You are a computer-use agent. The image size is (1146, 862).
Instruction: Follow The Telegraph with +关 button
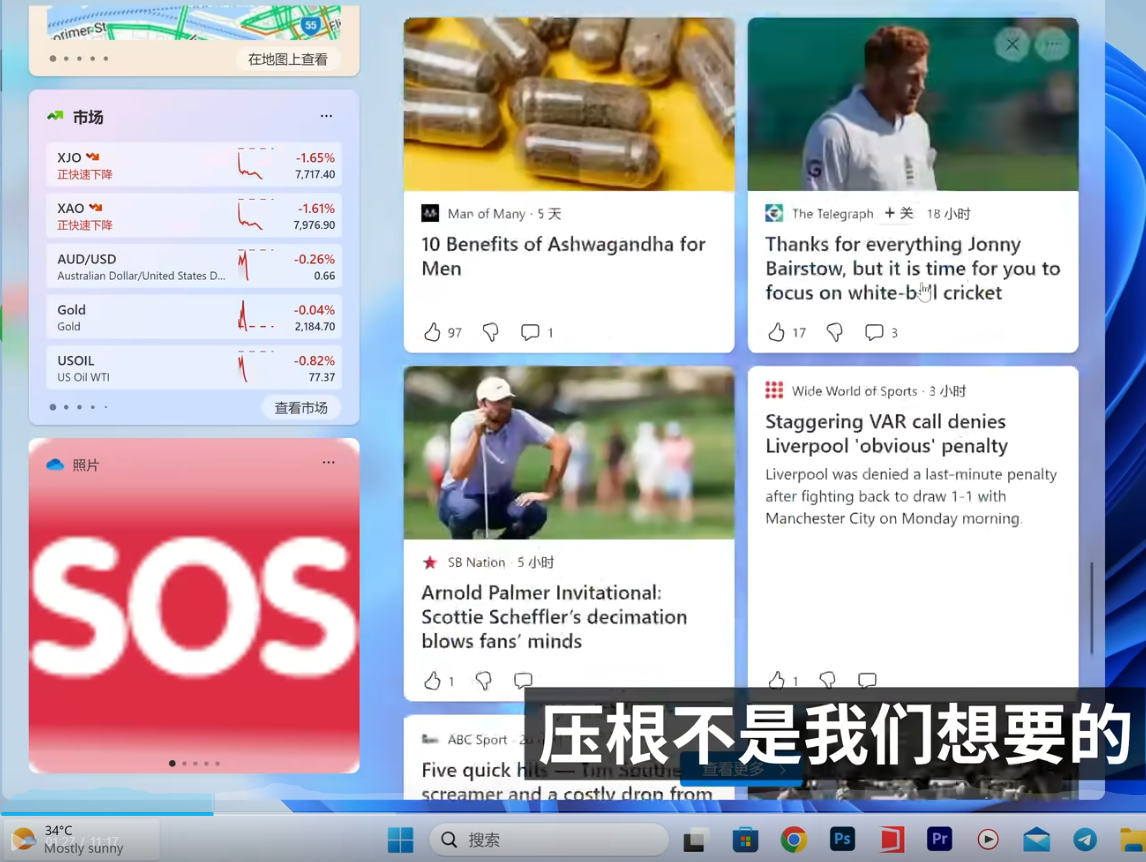click(x=898, y=213)
